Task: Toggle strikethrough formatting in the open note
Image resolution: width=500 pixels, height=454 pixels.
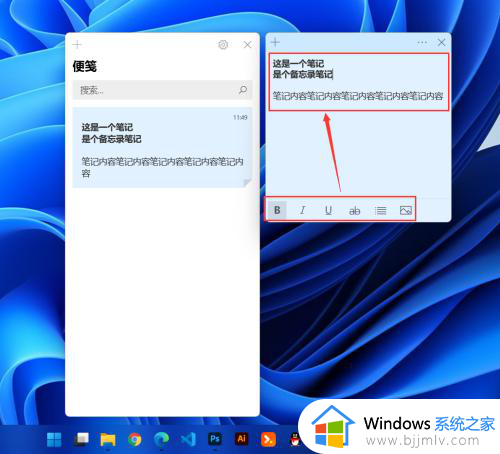Action: 354,210
